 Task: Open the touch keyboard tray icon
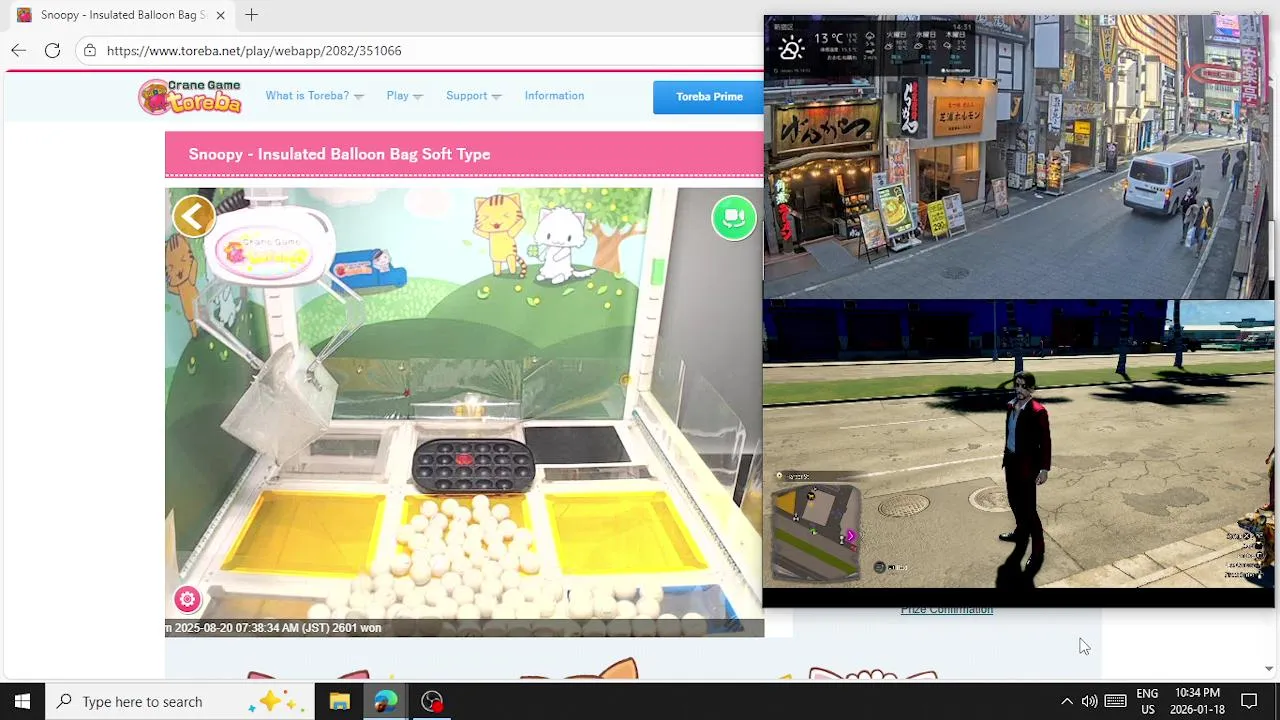point(1115,701)
